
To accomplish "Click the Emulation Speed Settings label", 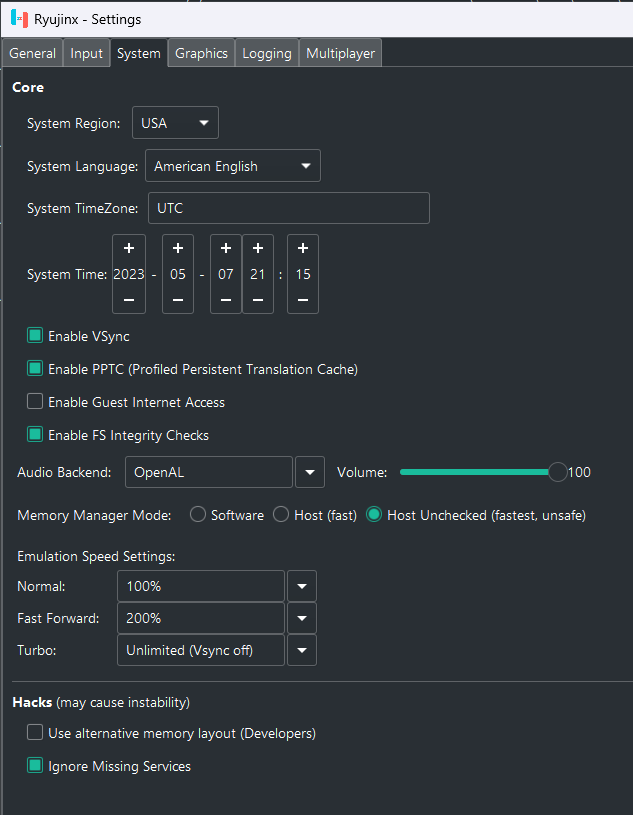I will (96, 556).
